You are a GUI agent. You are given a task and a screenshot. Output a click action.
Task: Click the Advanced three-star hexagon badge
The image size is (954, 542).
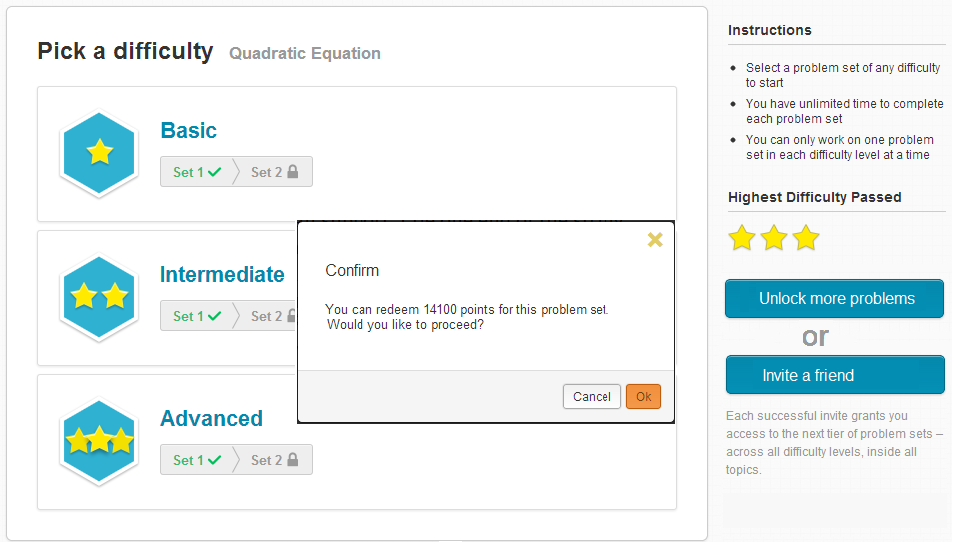(99, 442)
